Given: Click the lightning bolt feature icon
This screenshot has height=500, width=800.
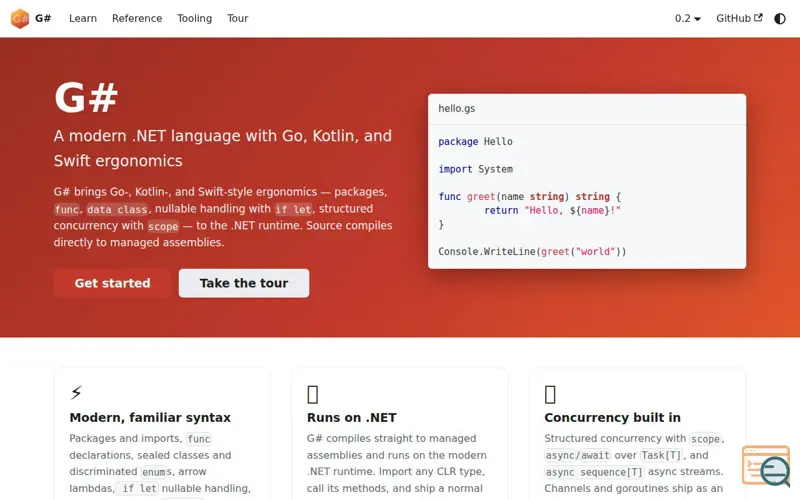Looking at the screenshot, I should pyautogui.click(x=76, y=393).
